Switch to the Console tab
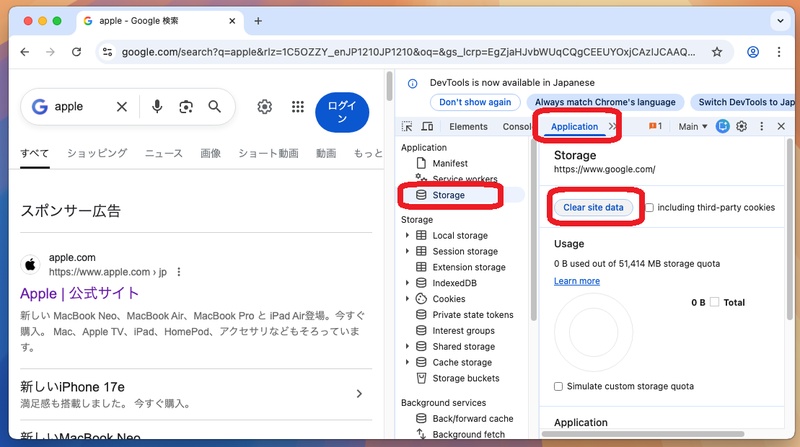 click(x=516, y=127)
